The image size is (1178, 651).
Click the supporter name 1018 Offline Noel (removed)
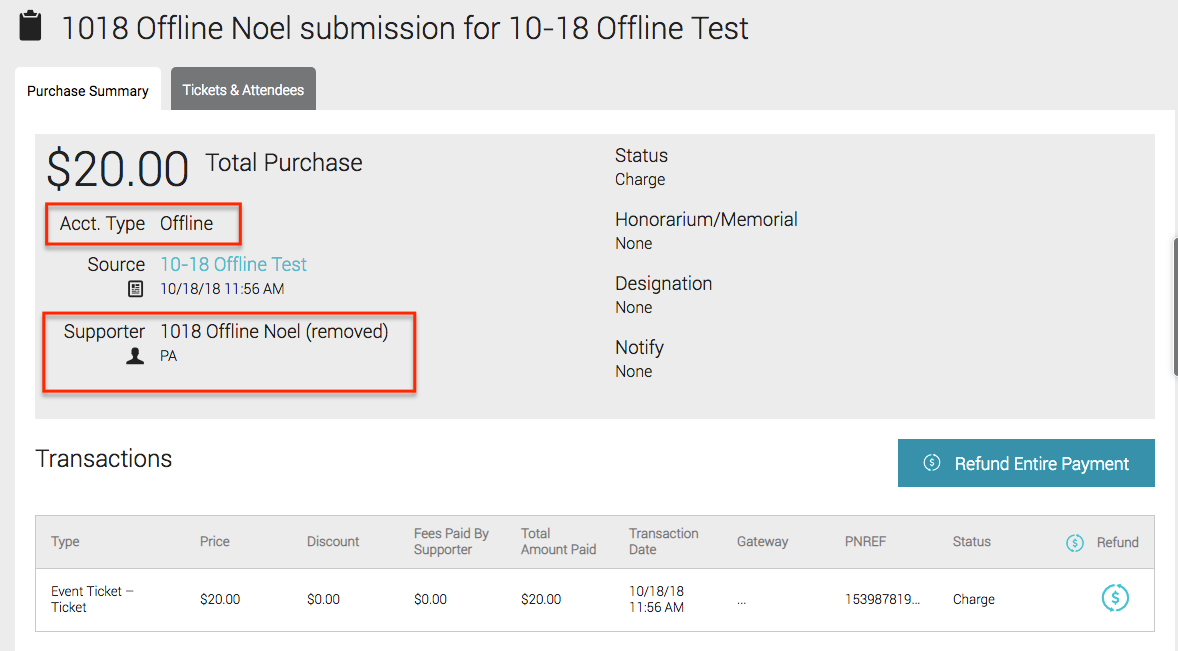pos(274,331)
